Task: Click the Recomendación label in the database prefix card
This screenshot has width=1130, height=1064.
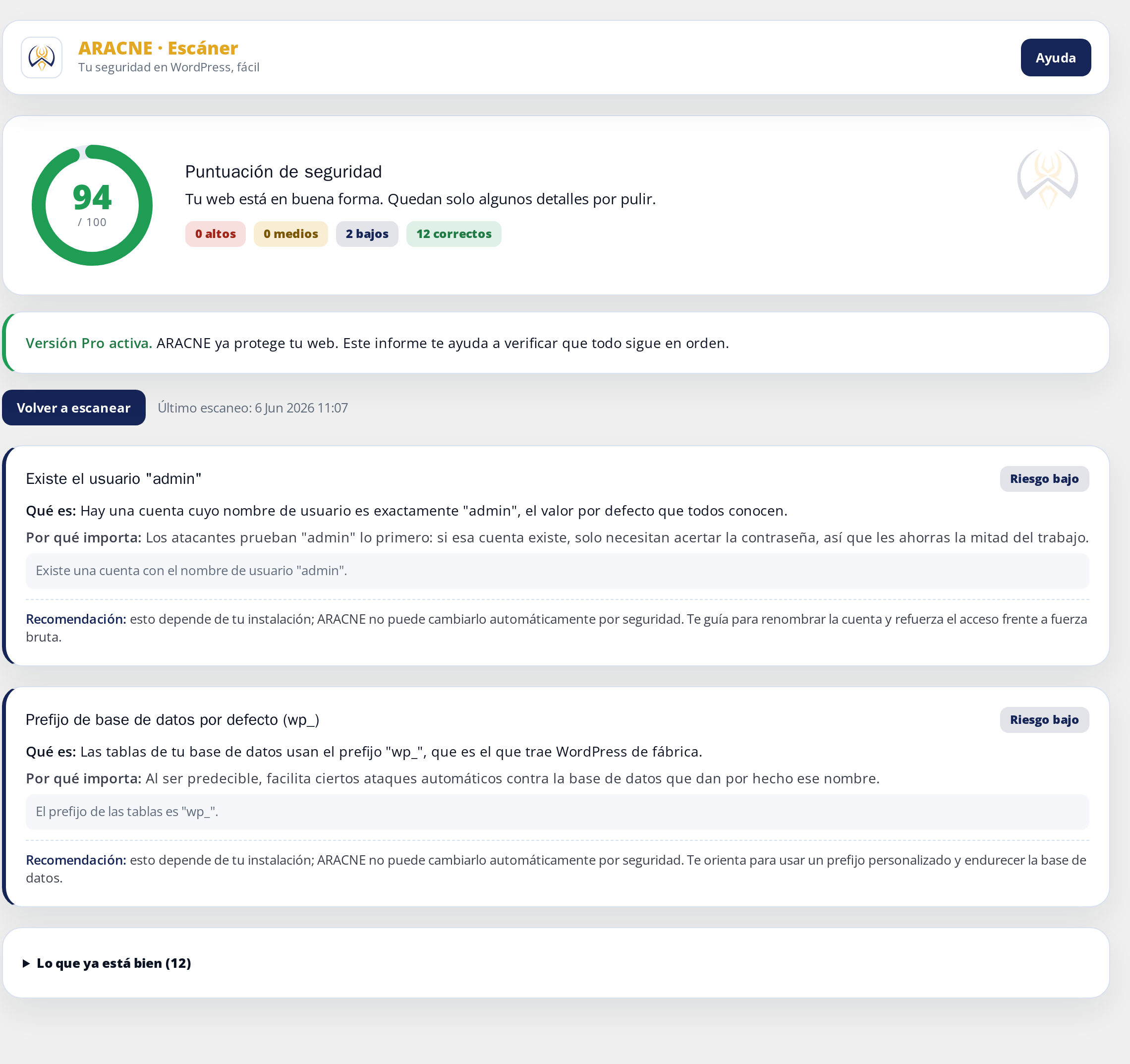Action: pyautogui.click(x=76, y=860)
